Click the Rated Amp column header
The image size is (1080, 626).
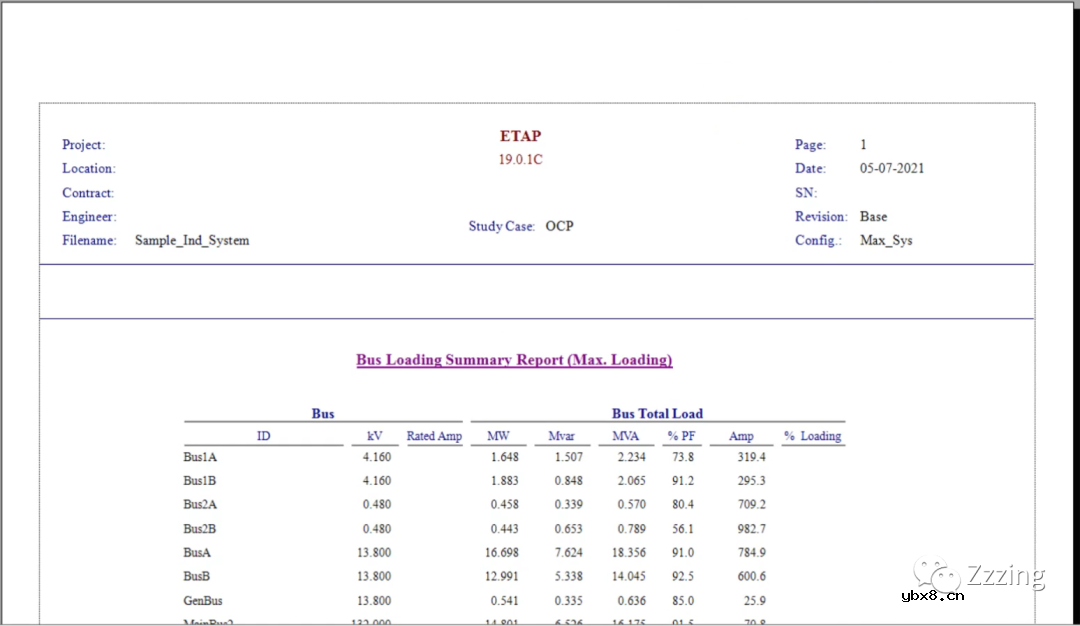click(x=434, y=436)
